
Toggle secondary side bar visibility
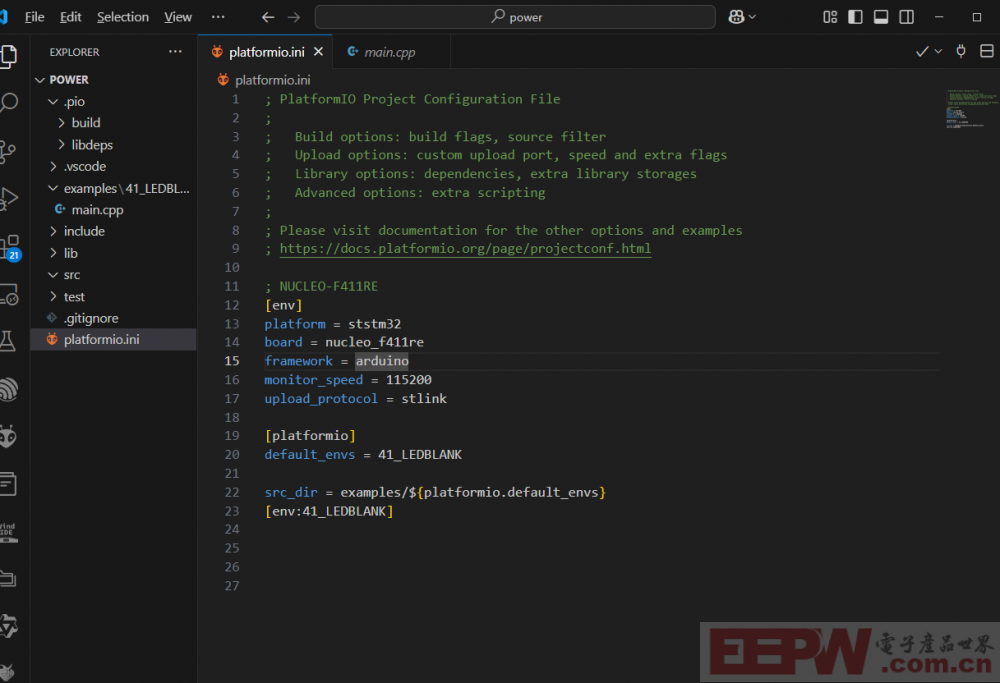coord(906,17)
